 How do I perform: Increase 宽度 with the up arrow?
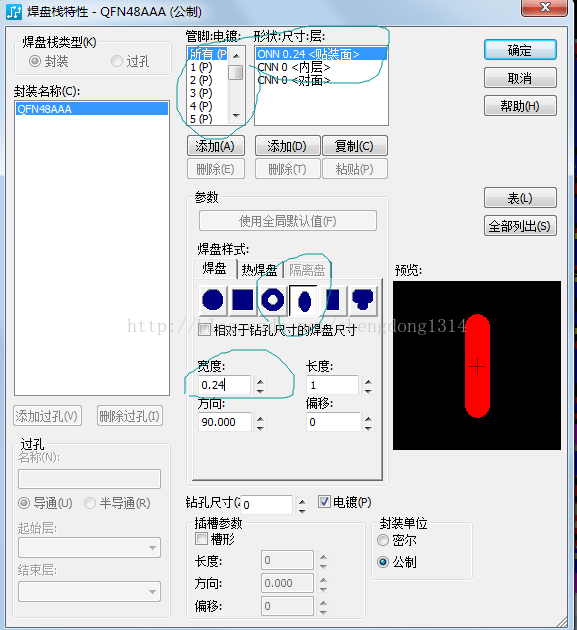(x=260, y=382)
